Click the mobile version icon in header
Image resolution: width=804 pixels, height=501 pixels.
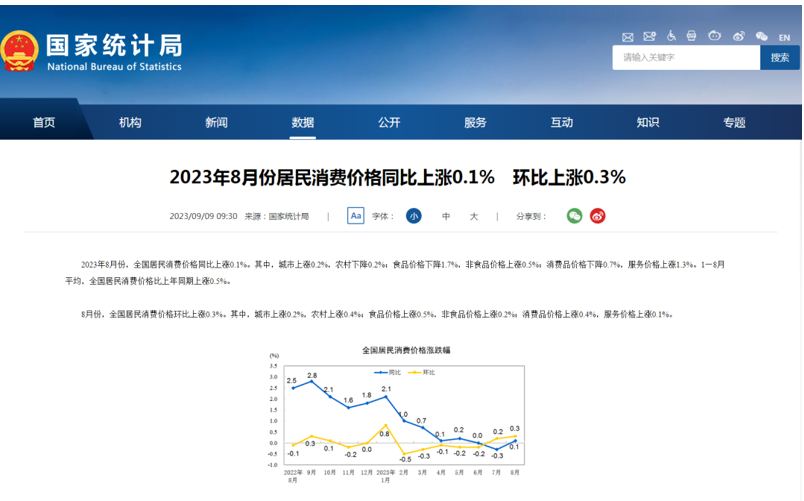point(693,37)
